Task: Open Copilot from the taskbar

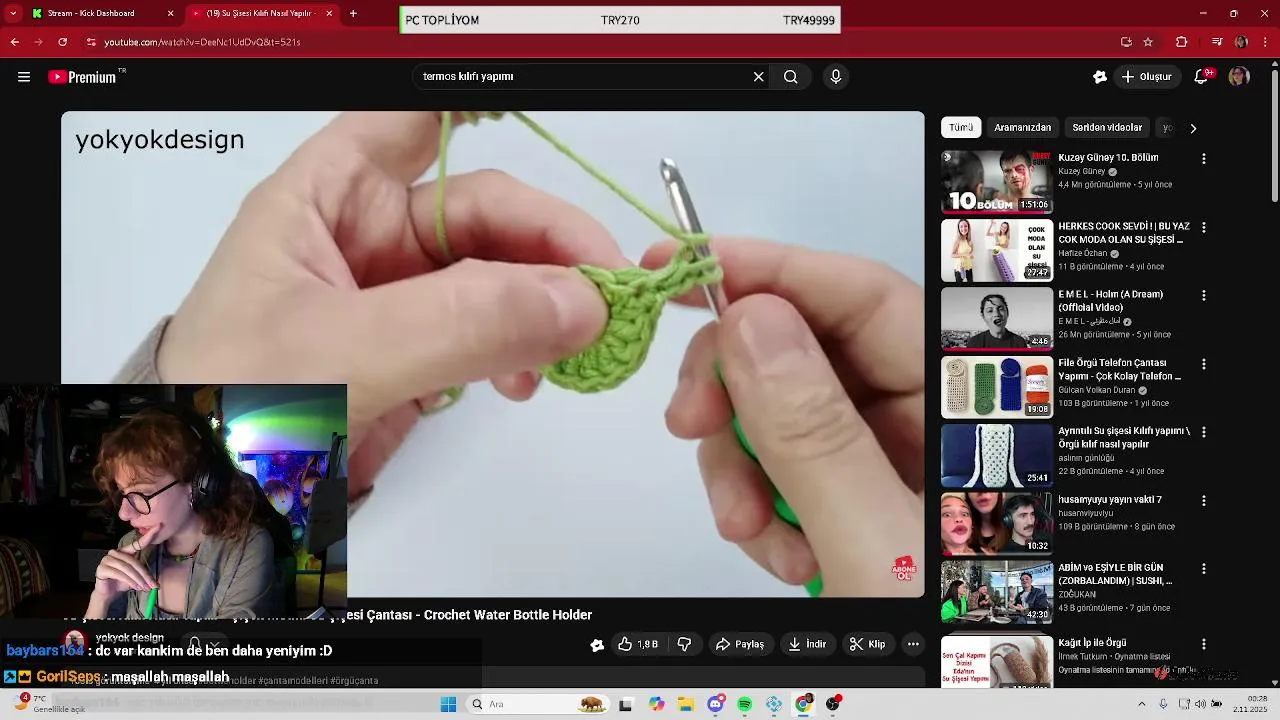Action: [x=656, y=704]
